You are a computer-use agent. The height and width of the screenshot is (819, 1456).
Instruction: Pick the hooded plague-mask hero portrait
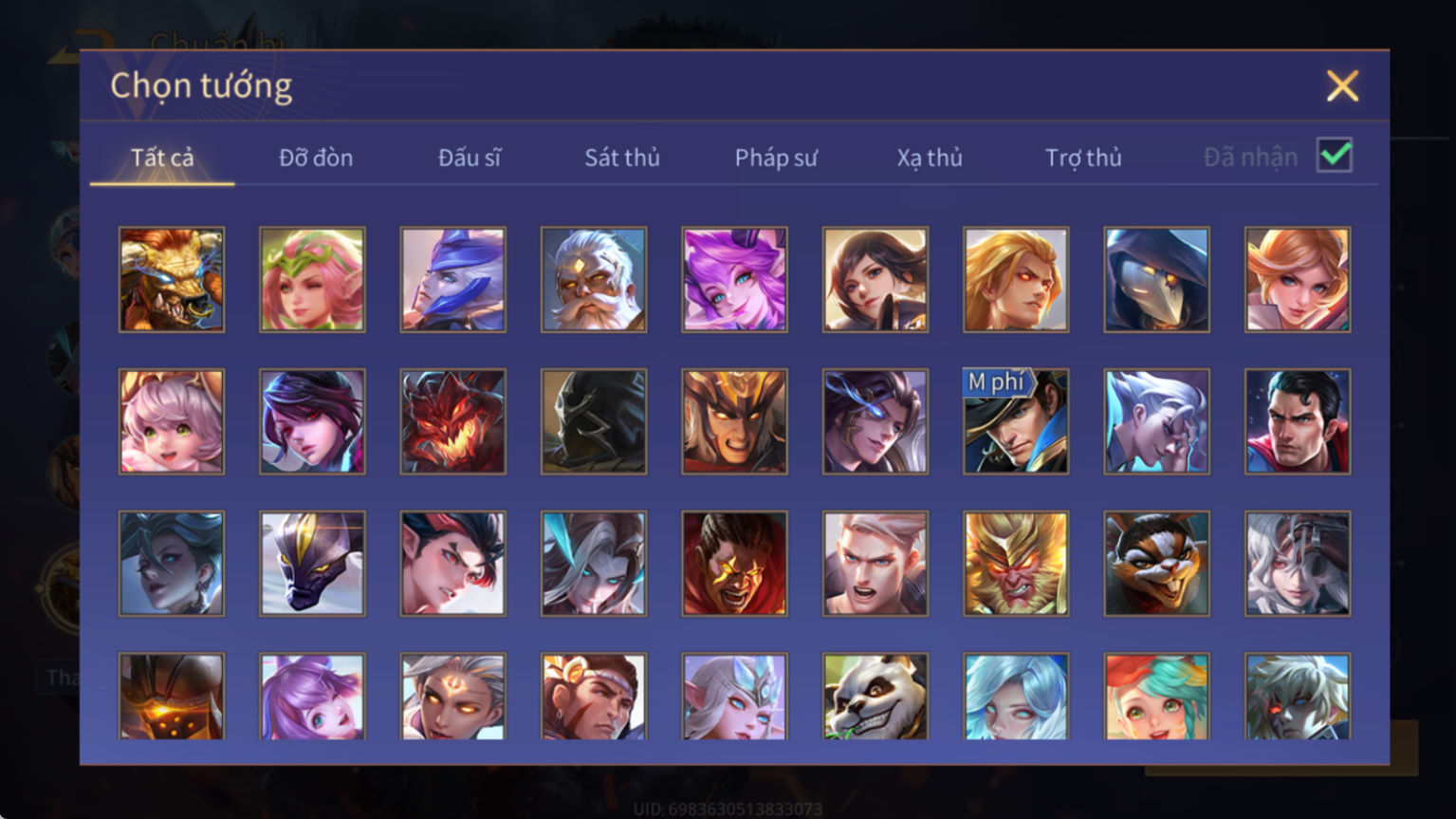pos(1156,279)
